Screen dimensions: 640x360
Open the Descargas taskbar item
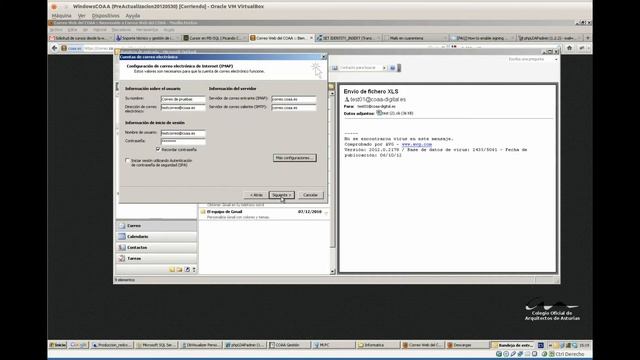(467, 345)
